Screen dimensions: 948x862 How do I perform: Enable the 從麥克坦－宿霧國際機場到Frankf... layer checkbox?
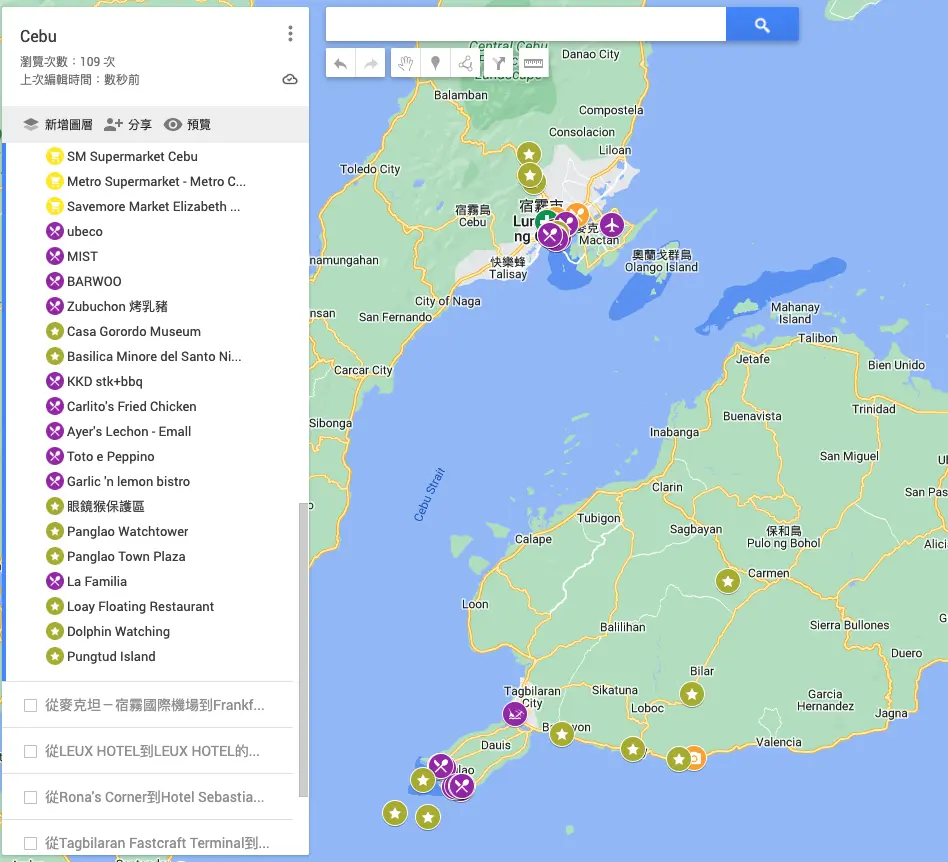point(30,705)
